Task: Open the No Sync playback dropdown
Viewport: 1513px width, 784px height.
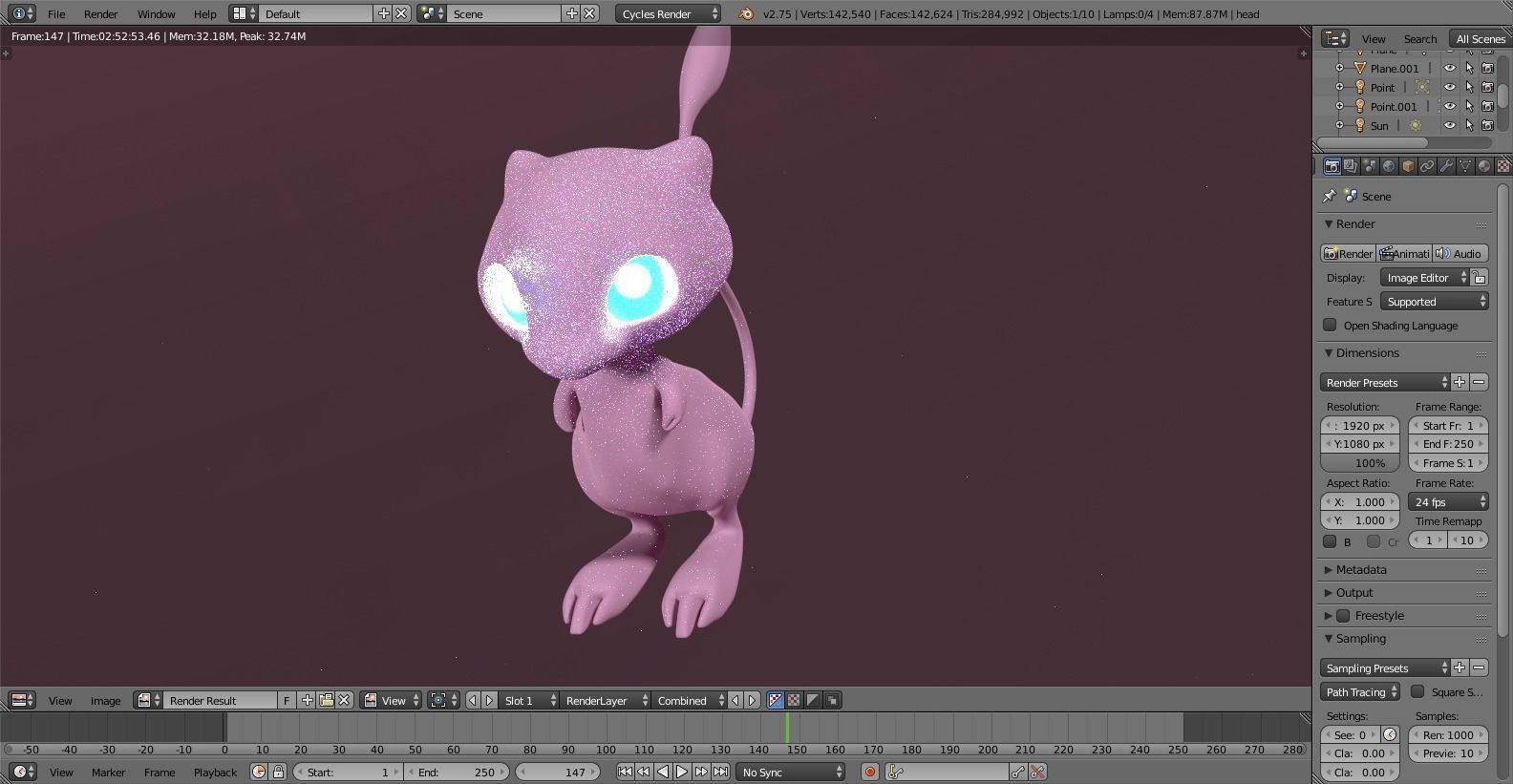Action: tap(791, 772)
